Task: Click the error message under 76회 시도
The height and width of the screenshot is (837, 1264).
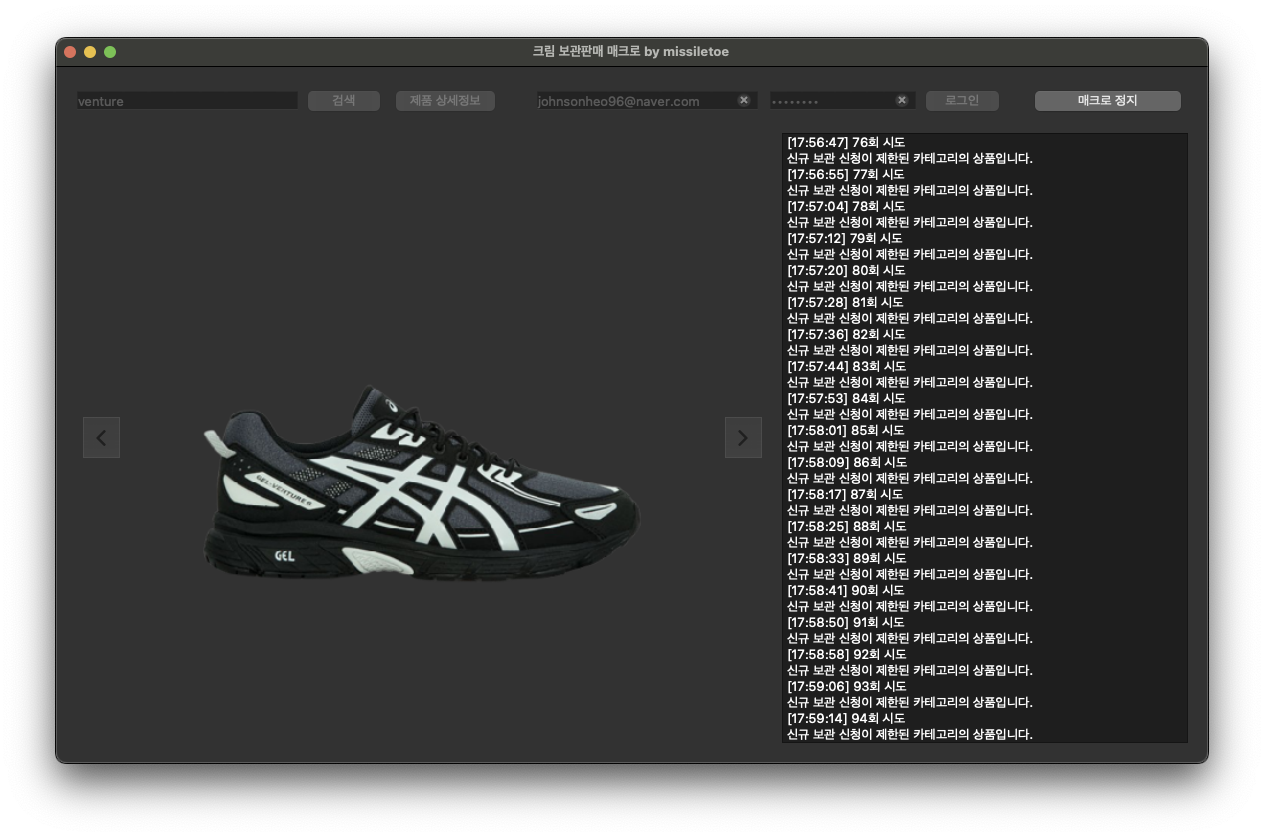Action: click(x=910, y=158)
